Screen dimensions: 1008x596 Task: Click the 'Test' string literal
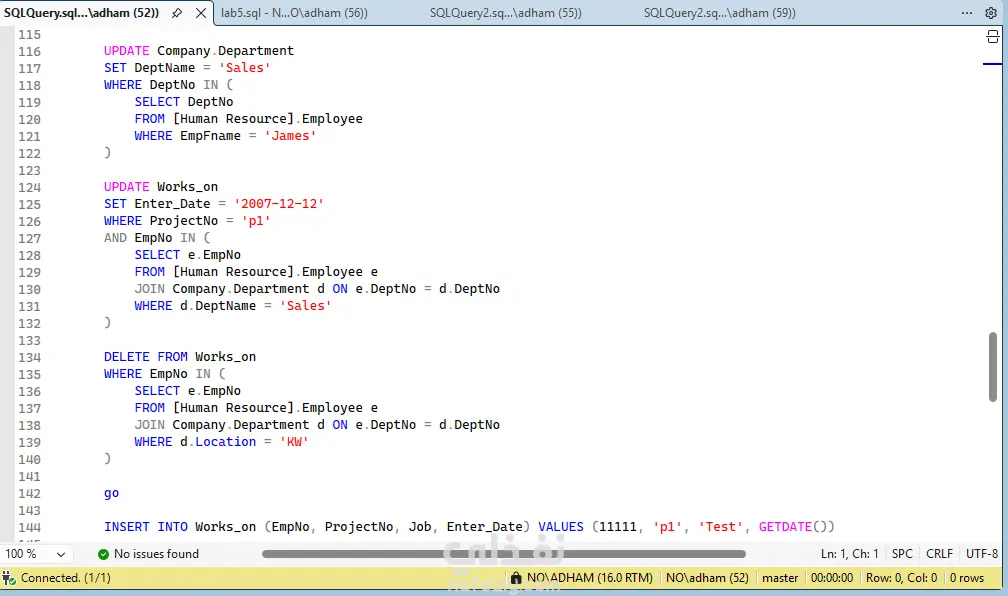click(721, 527)
